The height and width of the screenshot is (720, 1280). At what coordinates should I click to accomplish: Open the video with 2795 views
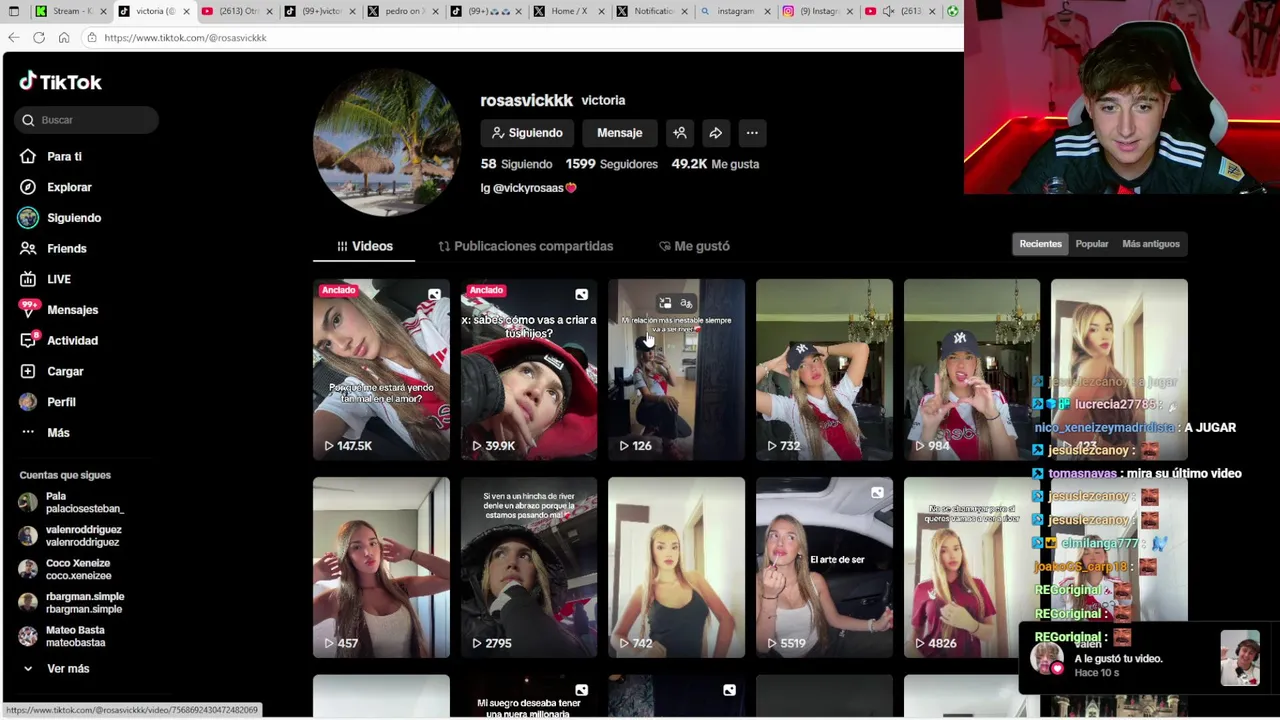coord(529,567)
